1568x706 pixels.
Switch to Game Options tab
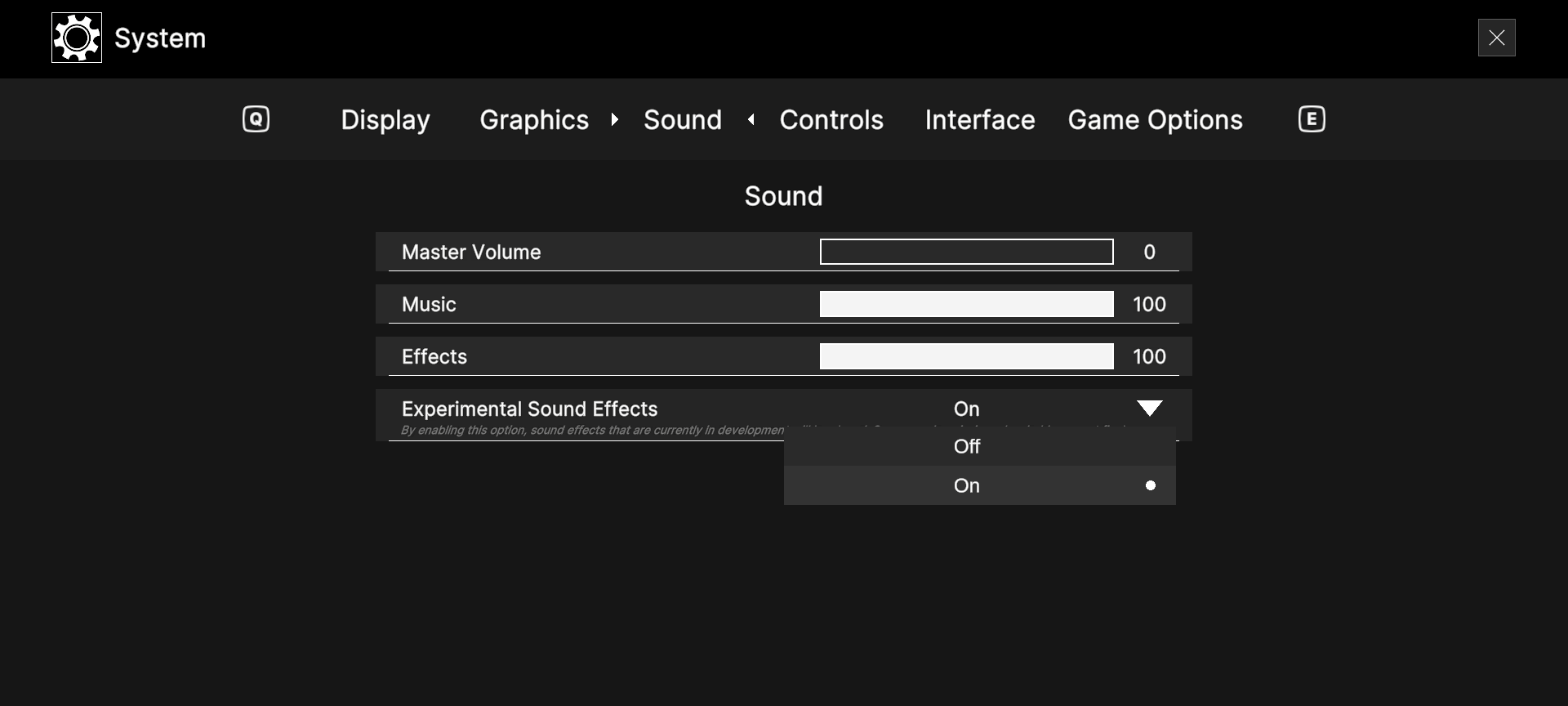tap(1155, 120)
